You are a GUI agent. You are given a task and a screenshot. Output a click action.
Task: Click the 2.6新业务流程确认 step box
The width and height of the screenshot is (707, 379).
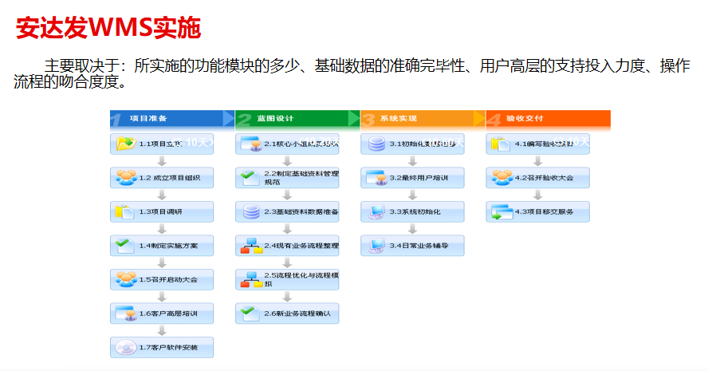(x=287, y=313)
